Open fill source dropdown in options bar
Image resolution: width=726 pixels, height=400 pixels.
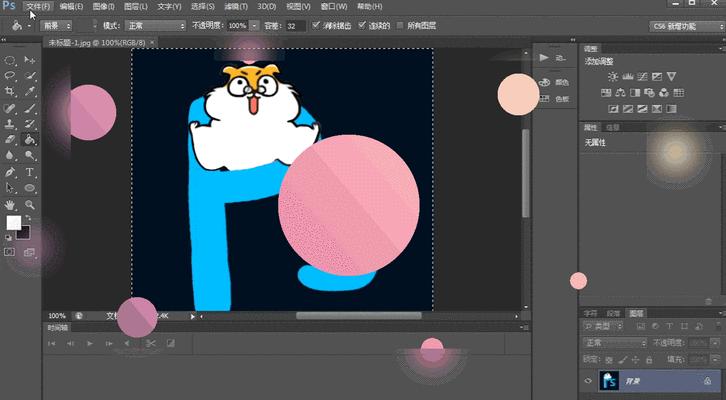[56, 26]
